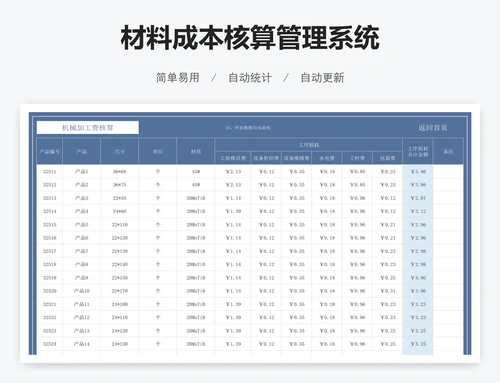The width and height of the screenshot is (500, 383).
Task: Select product number cell 32523
Action: [49, 331]
